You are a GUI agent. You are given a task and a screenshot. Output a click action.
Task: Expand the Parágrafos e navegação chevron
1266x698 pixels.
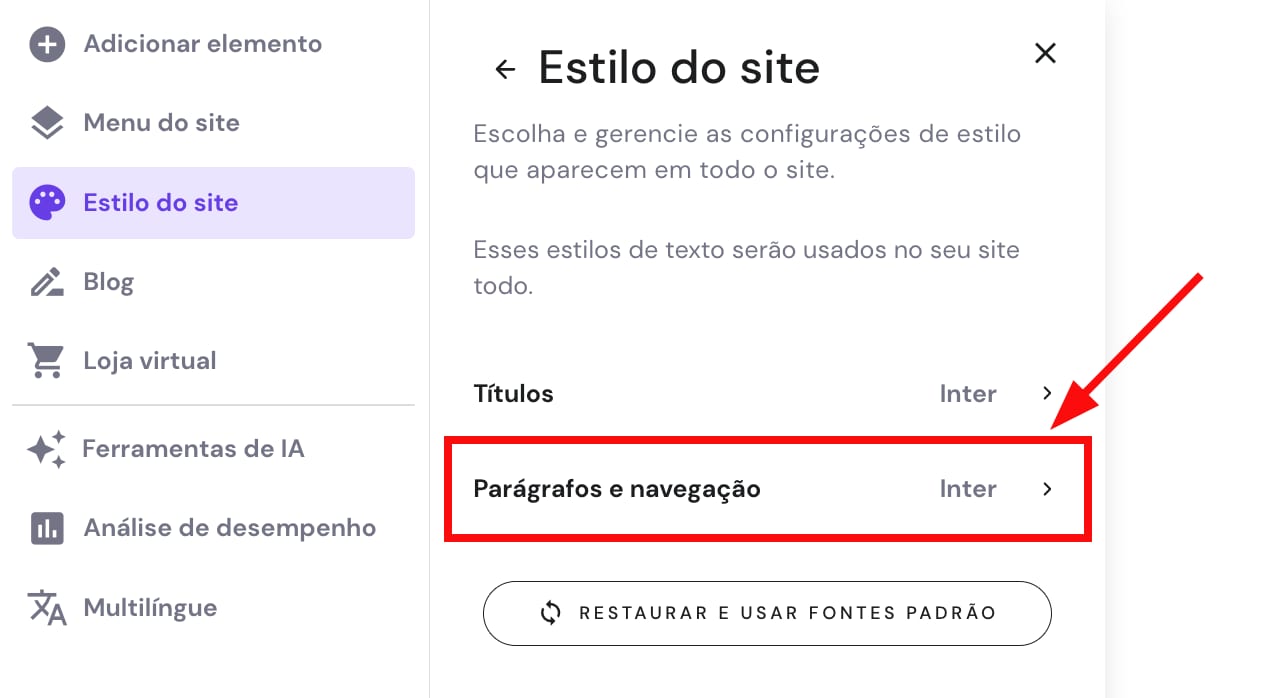tap(1047, 489)
